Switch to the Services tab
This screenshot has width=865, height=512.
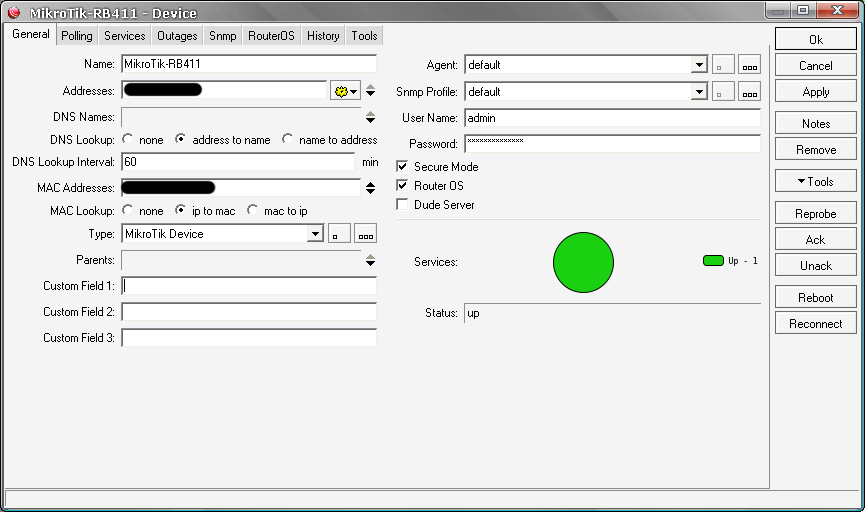tap(125, 36)
